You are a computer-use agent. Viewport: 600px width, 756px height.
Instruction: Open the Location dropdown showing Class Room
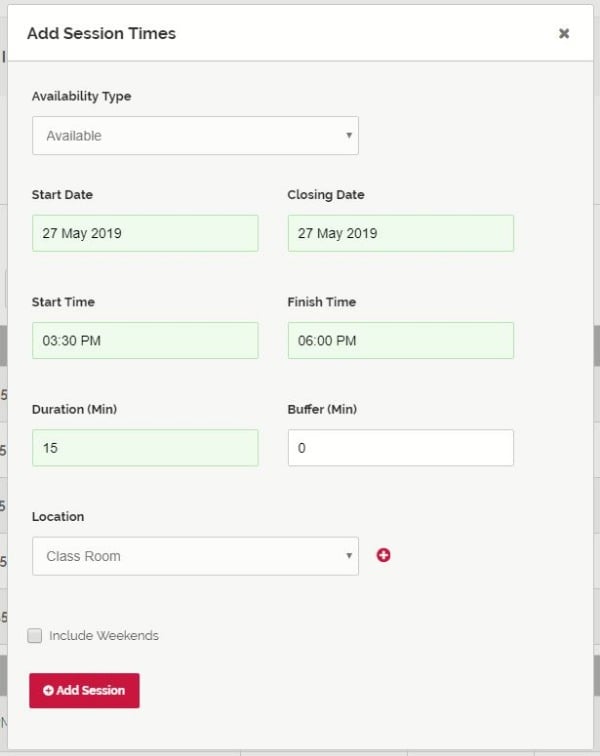[195, 556]
